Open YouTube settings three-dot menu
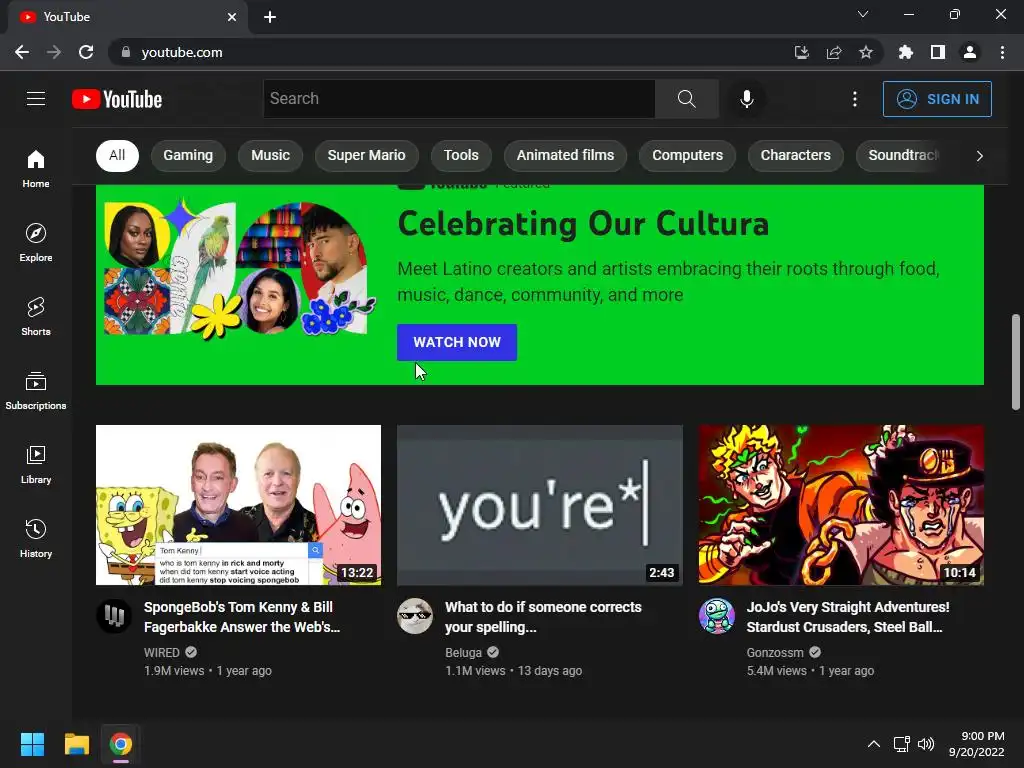1024x768 pixels. point(854,99)
